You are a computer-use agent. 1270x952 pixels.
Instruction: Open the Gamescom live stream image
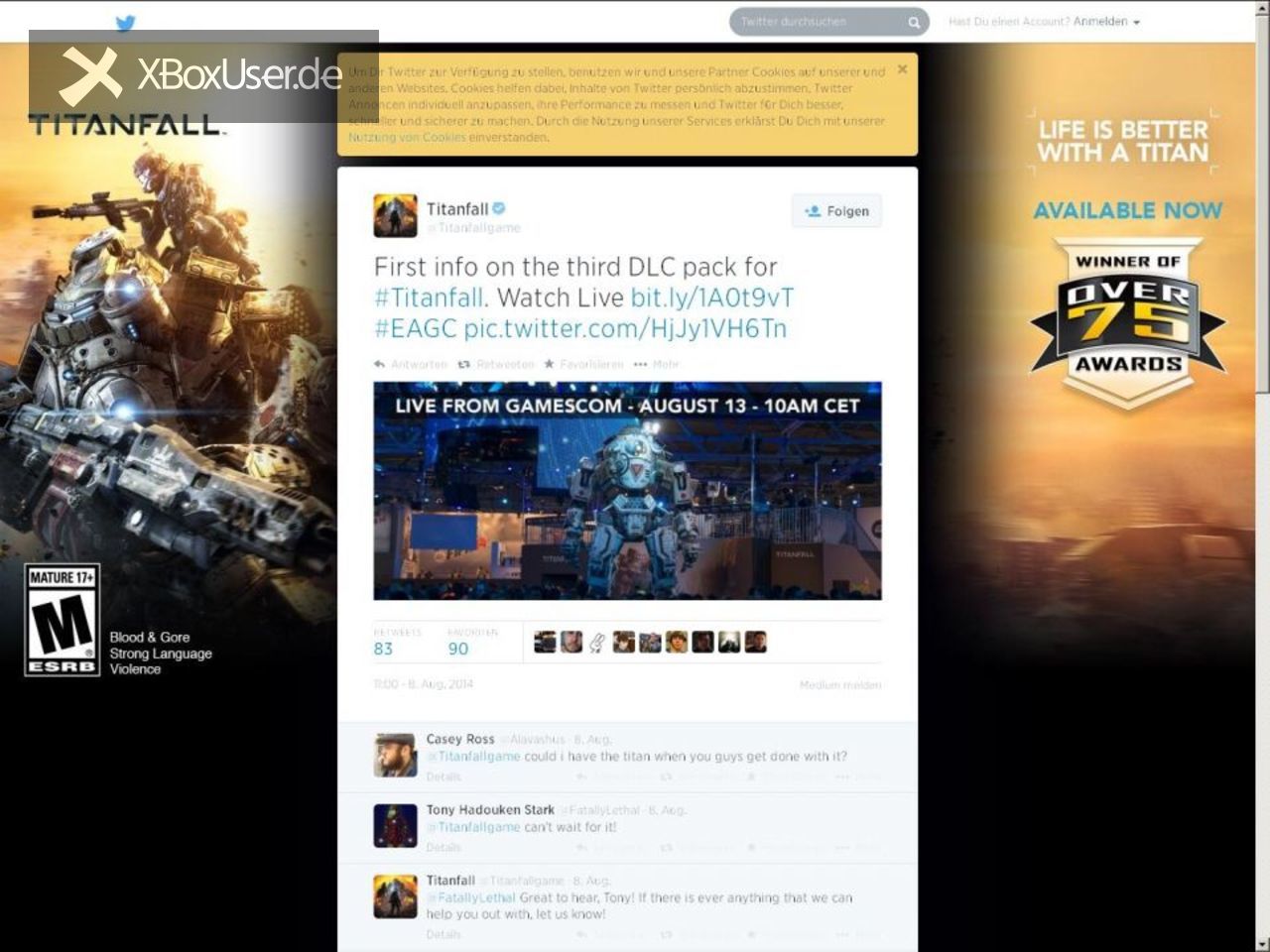(x=627, y=491)
